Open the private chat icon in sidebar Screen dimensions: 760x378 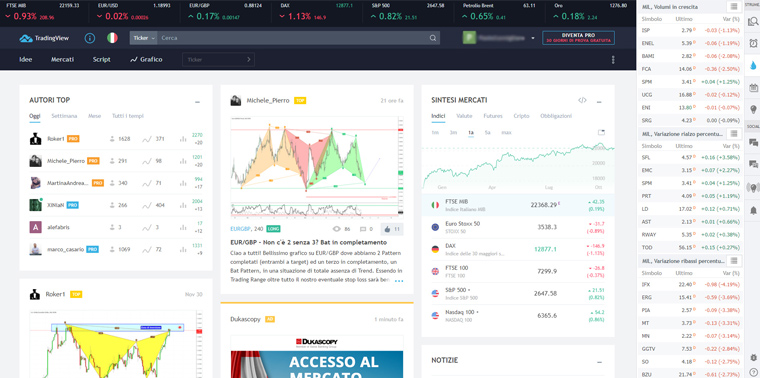pyautogui.click(x=753, y=164)
